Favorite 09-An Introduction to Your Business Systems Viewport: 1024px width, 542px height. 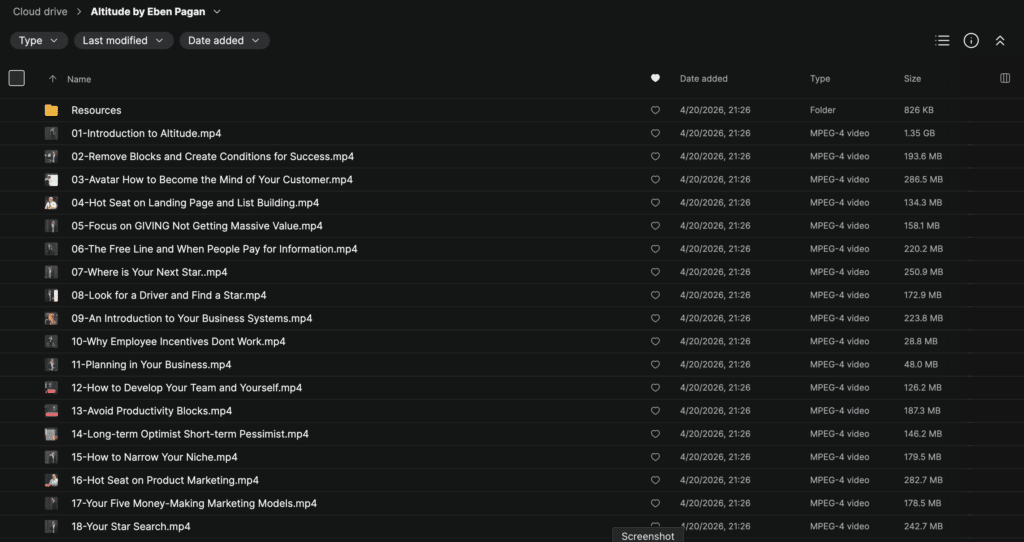tap(655, 318)
